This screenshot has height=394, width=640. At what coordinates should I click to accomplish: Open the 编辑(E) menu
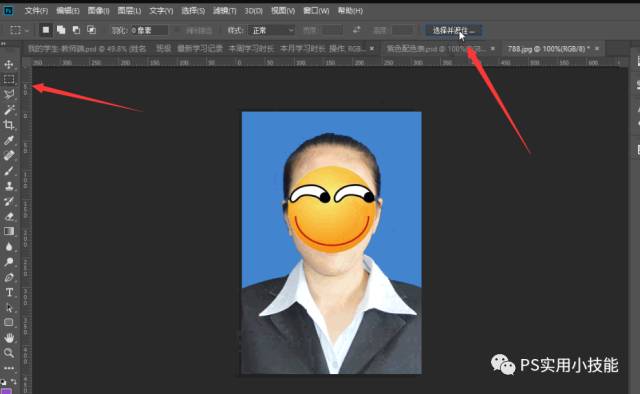click(x=67, y=11)
